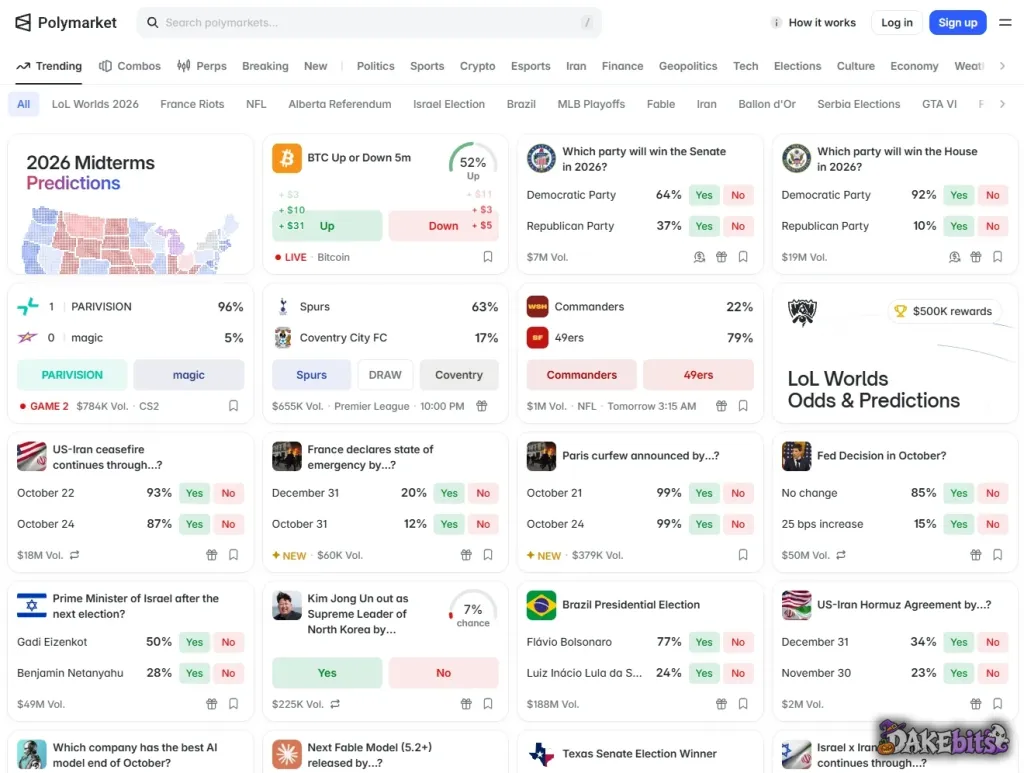
Task: Click the Sign up button
Action: click(x=957, y=23)
